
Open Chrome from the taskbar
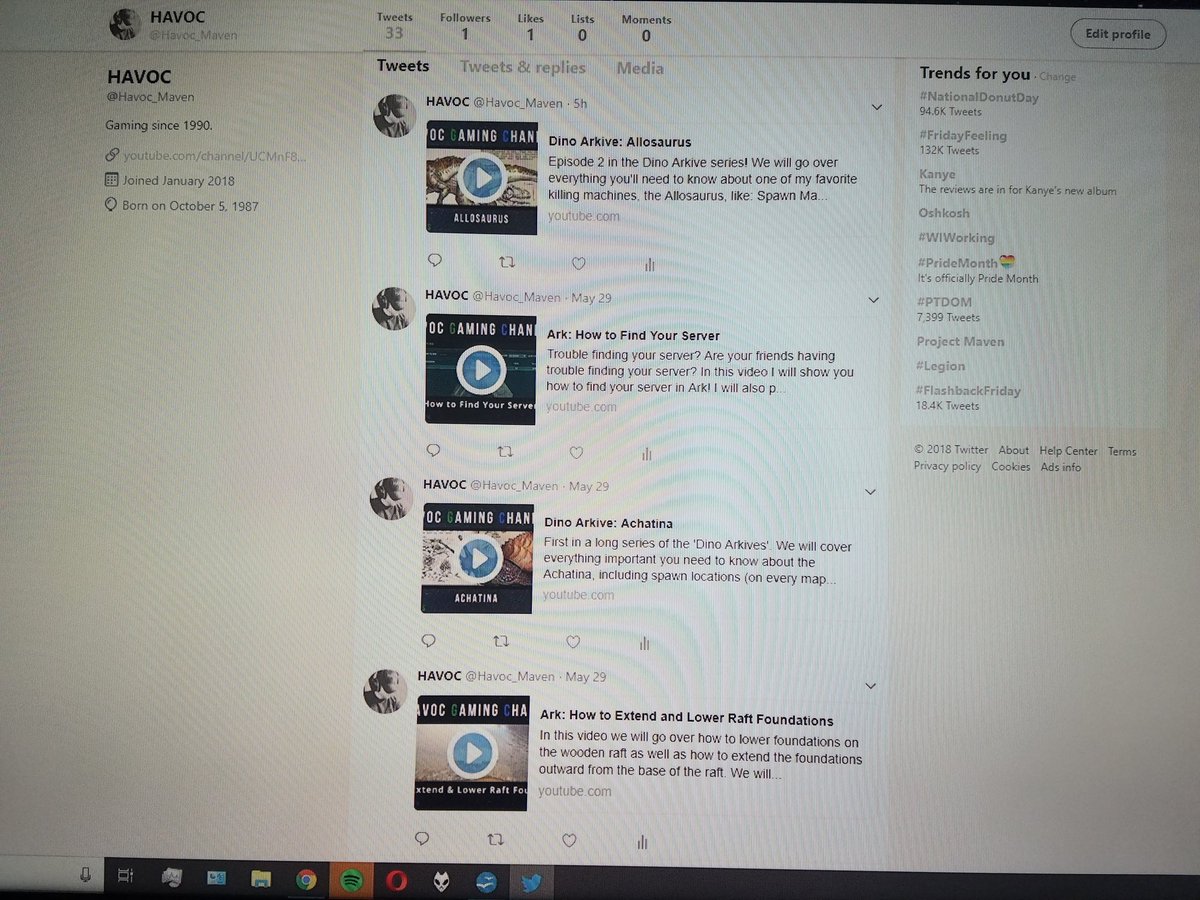coord(306,880)
